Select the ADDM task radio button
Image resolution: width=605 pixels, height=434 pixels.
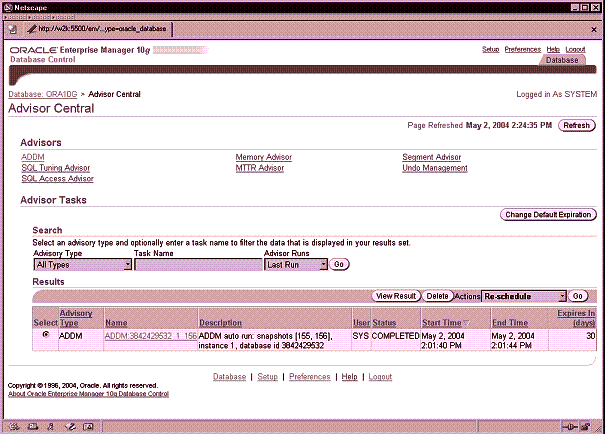click(x=46, y=334)
